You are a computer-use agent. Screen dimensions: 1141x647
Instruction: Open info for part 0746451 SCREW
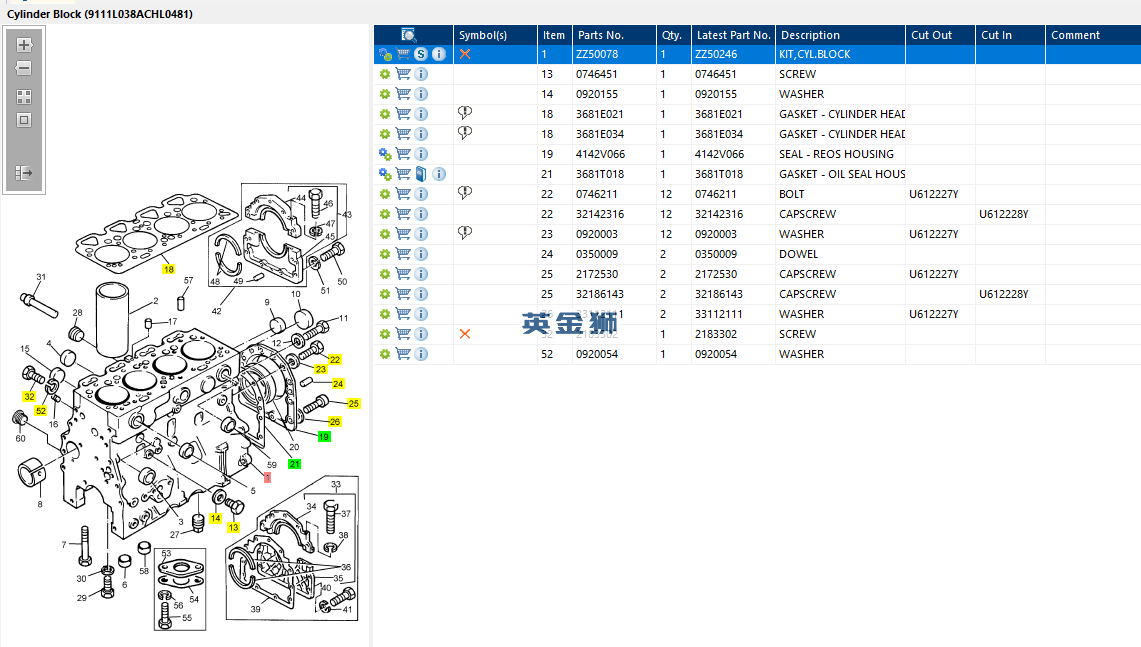[421, 74]
